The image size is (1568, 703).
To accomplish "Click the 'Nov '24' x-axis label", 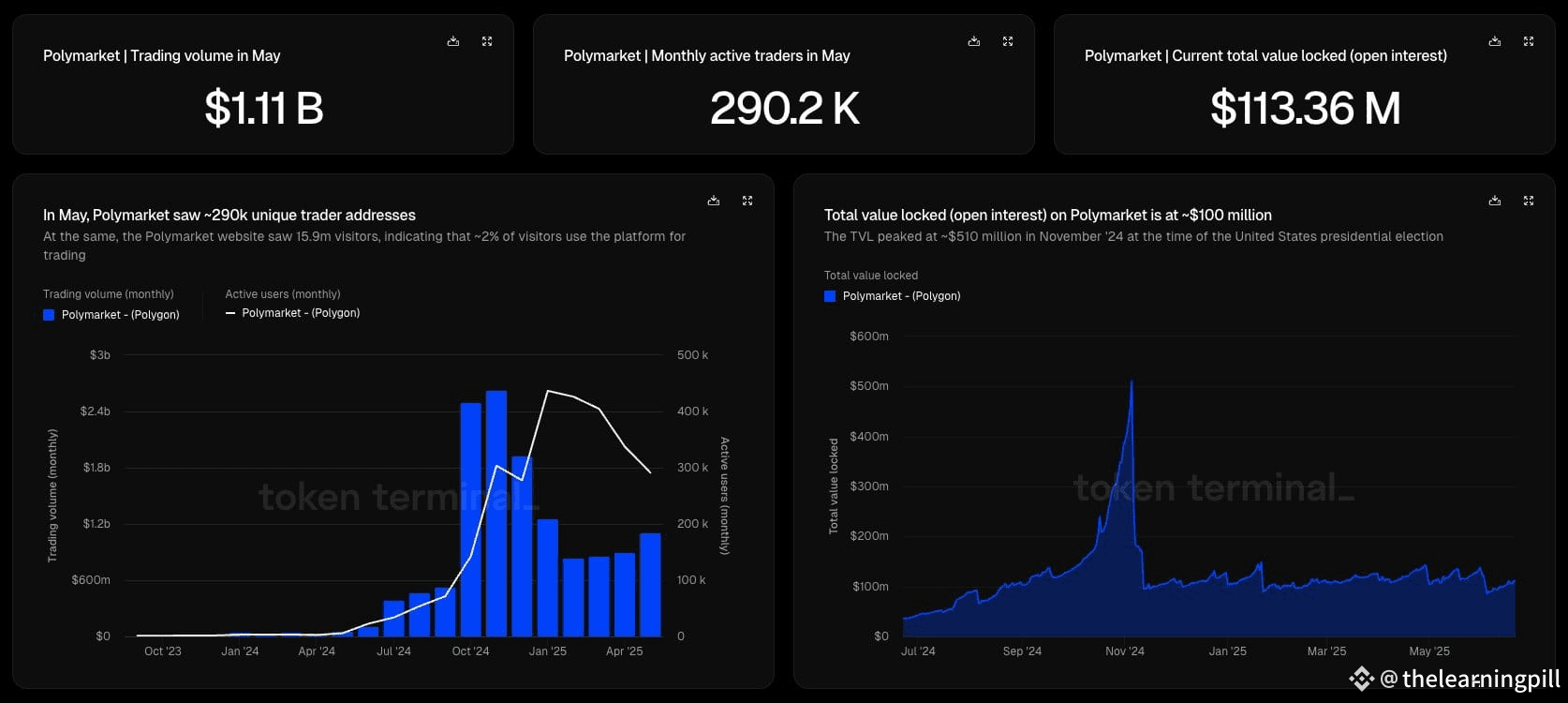I will pyautogui.click(x=1125, y=651).
